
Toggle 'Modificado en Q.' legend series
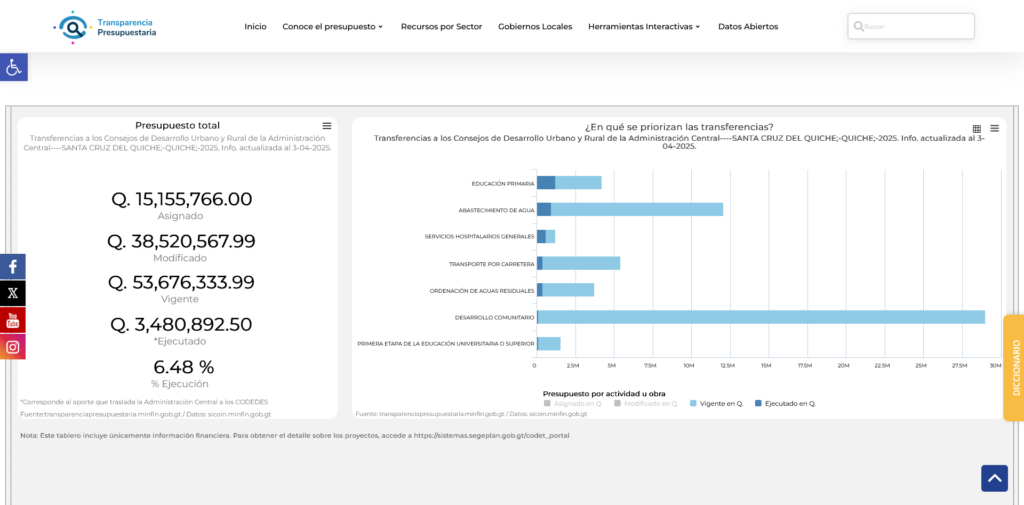coord(645,403)
